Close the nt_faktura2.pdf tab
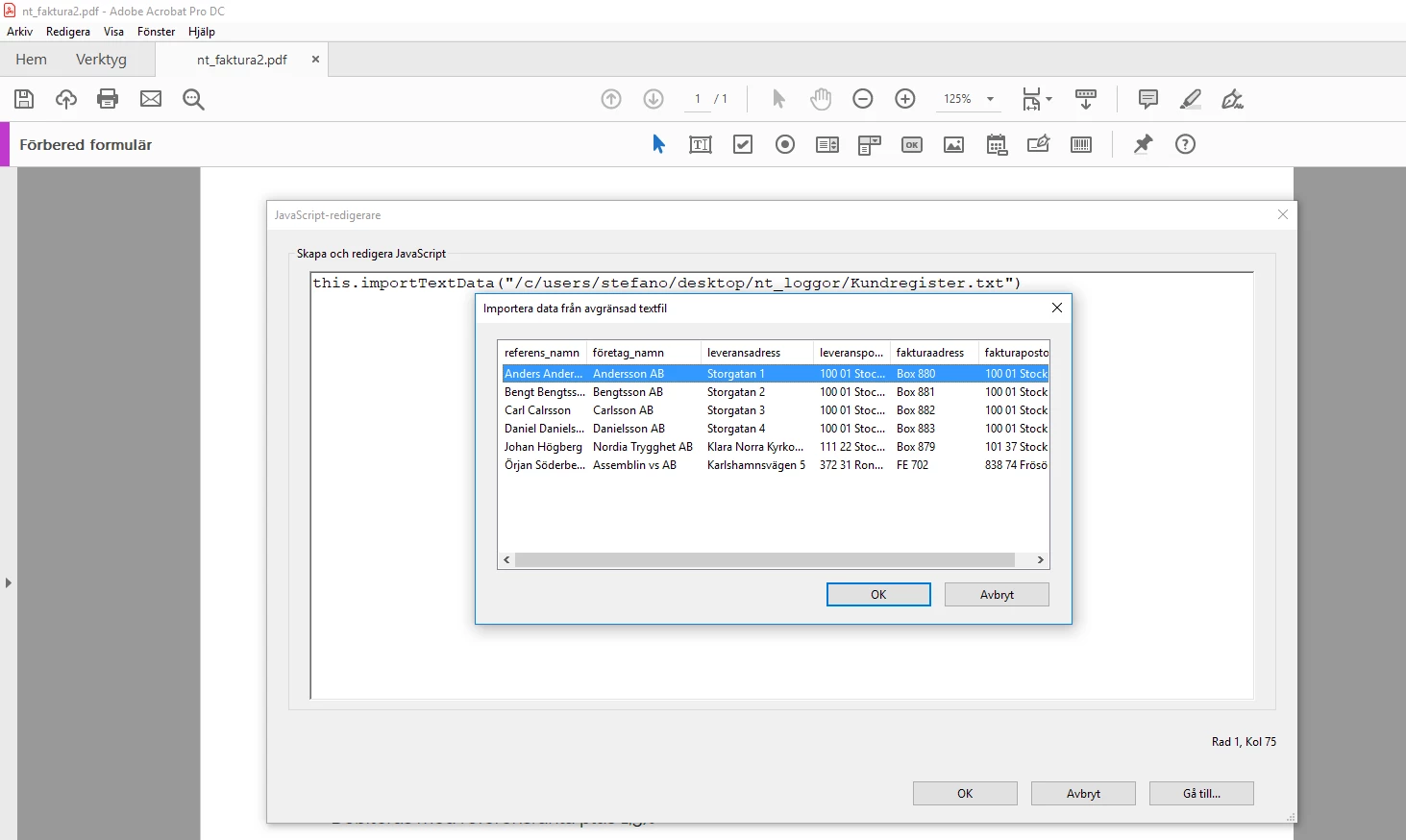 (315, 60)
